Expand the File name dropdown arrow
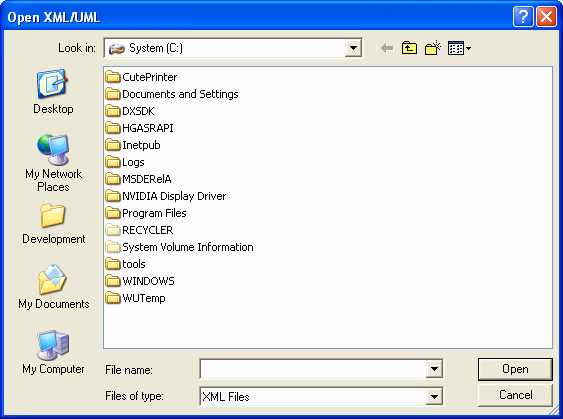Screen dimensions: 563x419 (x=434, y=369)
